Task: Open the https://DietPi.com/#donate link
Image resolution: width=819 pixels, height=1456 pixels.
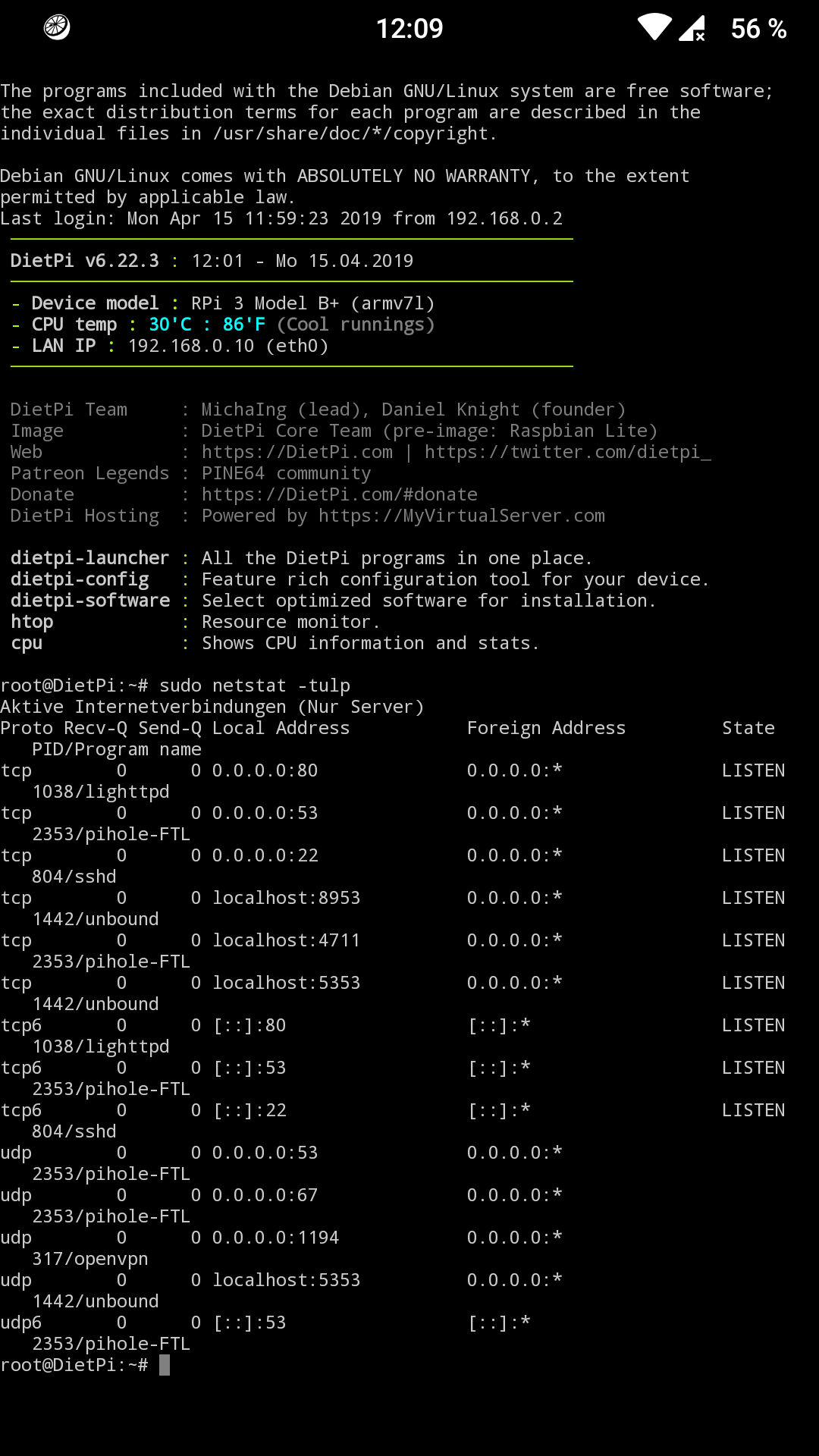Action: 340,494
